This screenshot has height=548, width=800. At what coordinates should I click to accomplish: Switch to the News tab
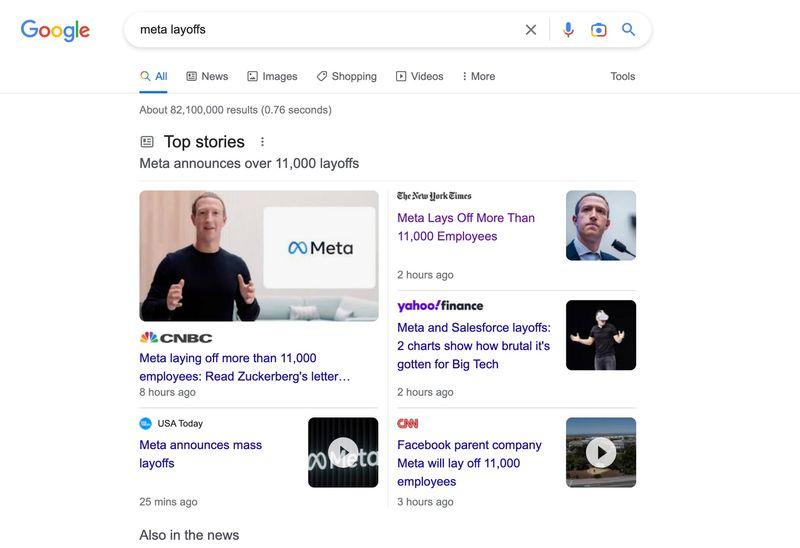[207, 76]
